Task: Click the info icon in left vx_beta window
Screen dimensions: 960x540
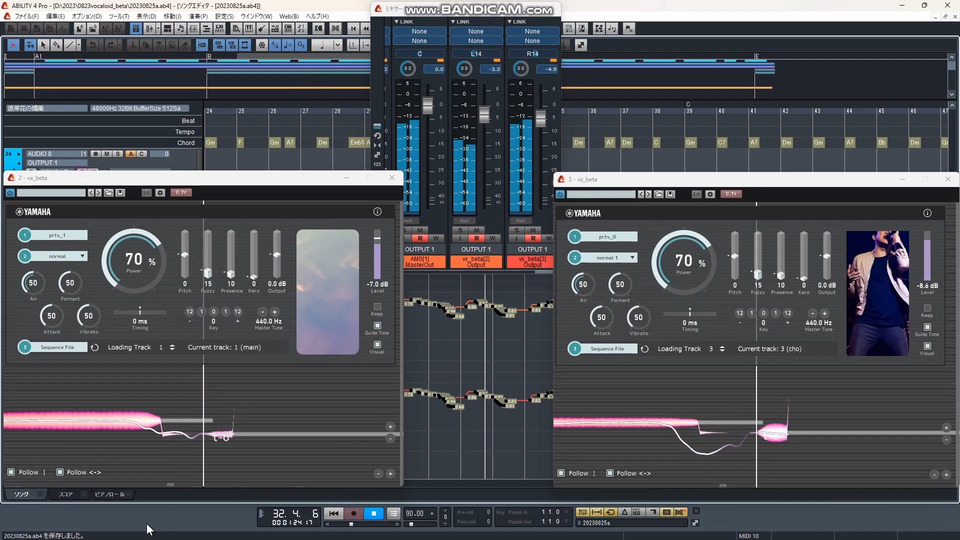Action: click(377, 212)
